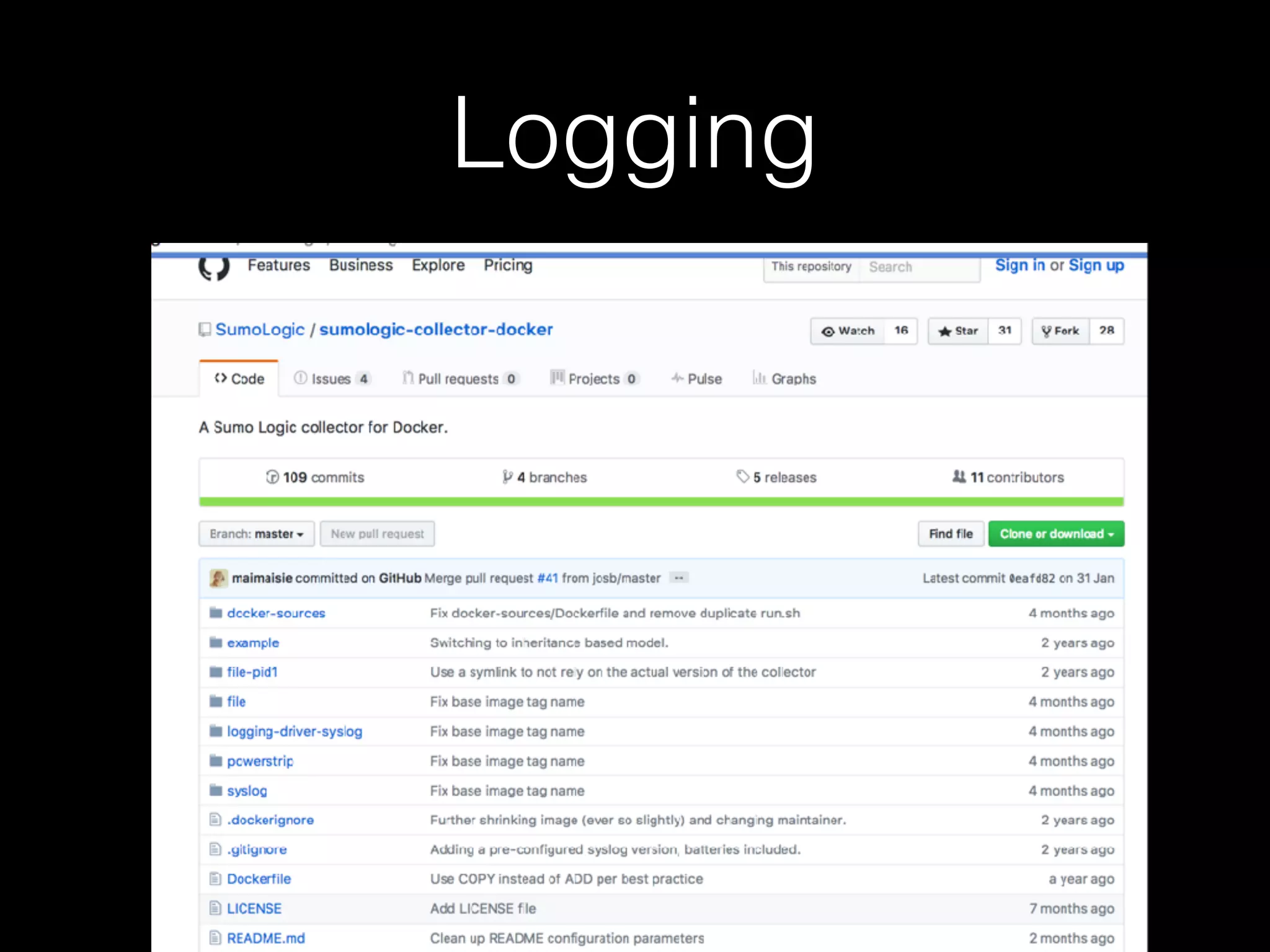This screenshot has height=952, width=1270.
Task: Click the Dockerfile file icon
Action: click(x=215, y=878)
